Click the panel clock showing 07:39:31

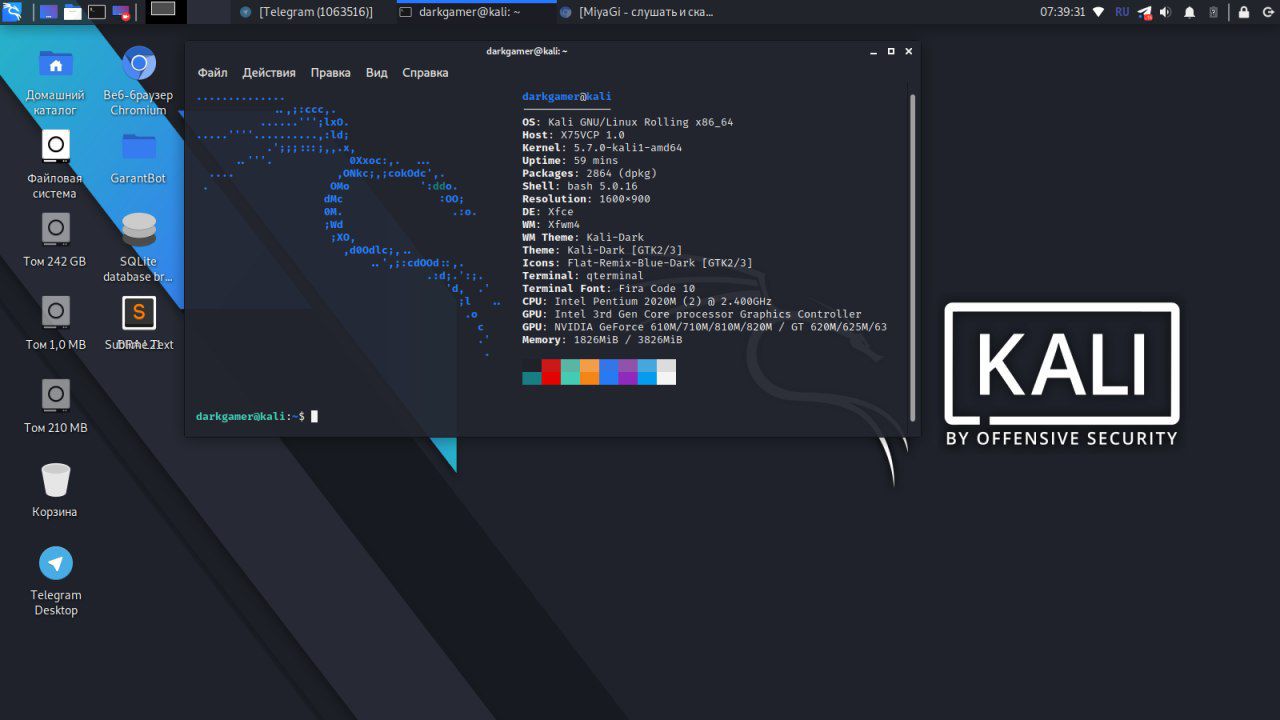[1062, 12]
